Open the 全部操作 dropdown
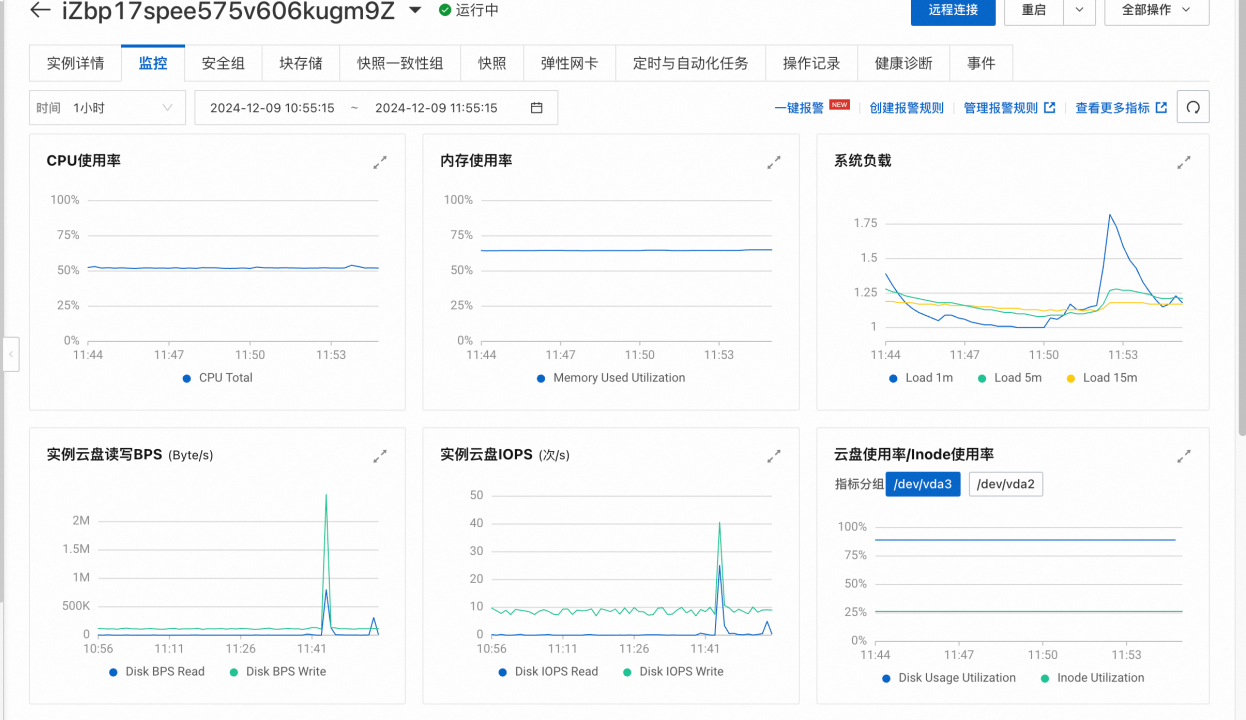 pyautogui.click(x=1156, y=10)
